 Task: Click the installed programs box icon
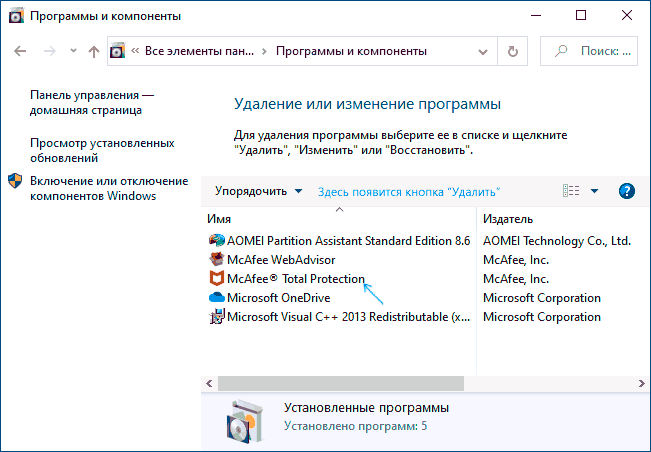click(x=246, y=421)
